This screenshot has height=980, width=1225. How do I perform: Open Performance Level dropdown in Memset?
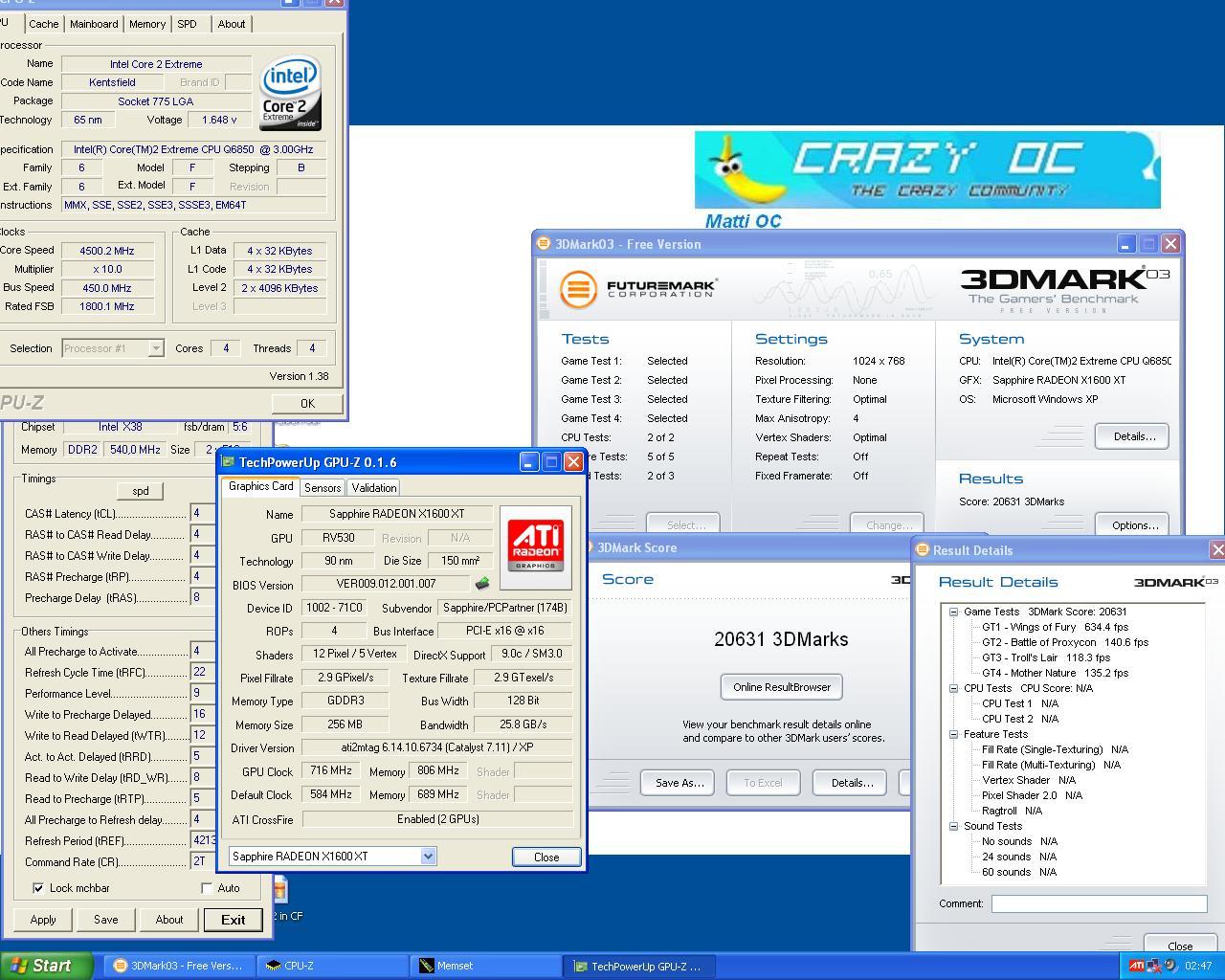pyautogui.click(x=203, y=694)
